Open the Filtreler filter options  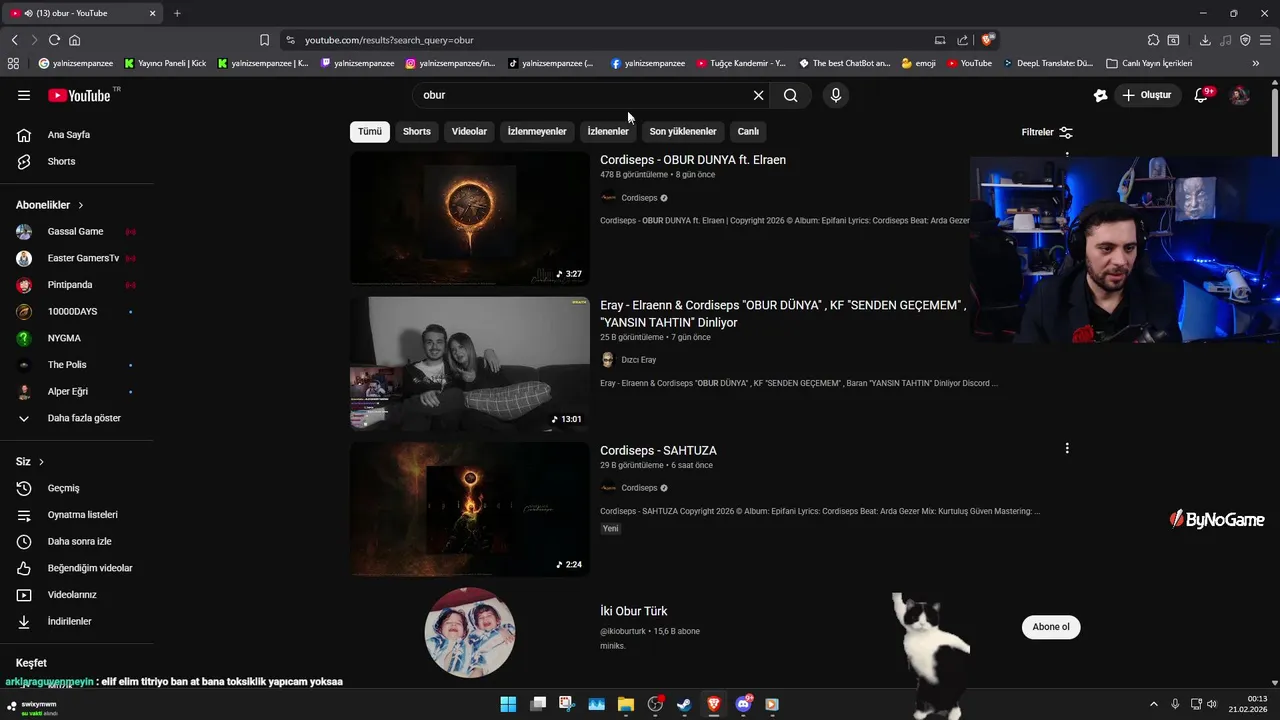(1047, 132)
